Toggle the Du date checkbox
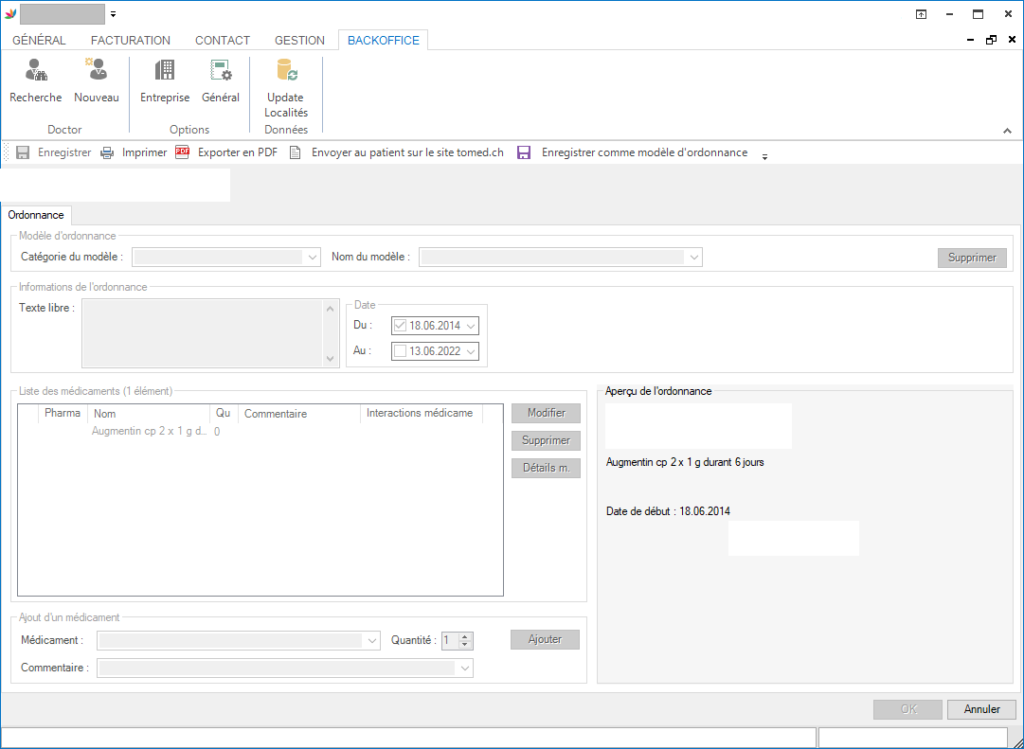1024x749 pixels. pyautogui.click(x=401, y=326)
